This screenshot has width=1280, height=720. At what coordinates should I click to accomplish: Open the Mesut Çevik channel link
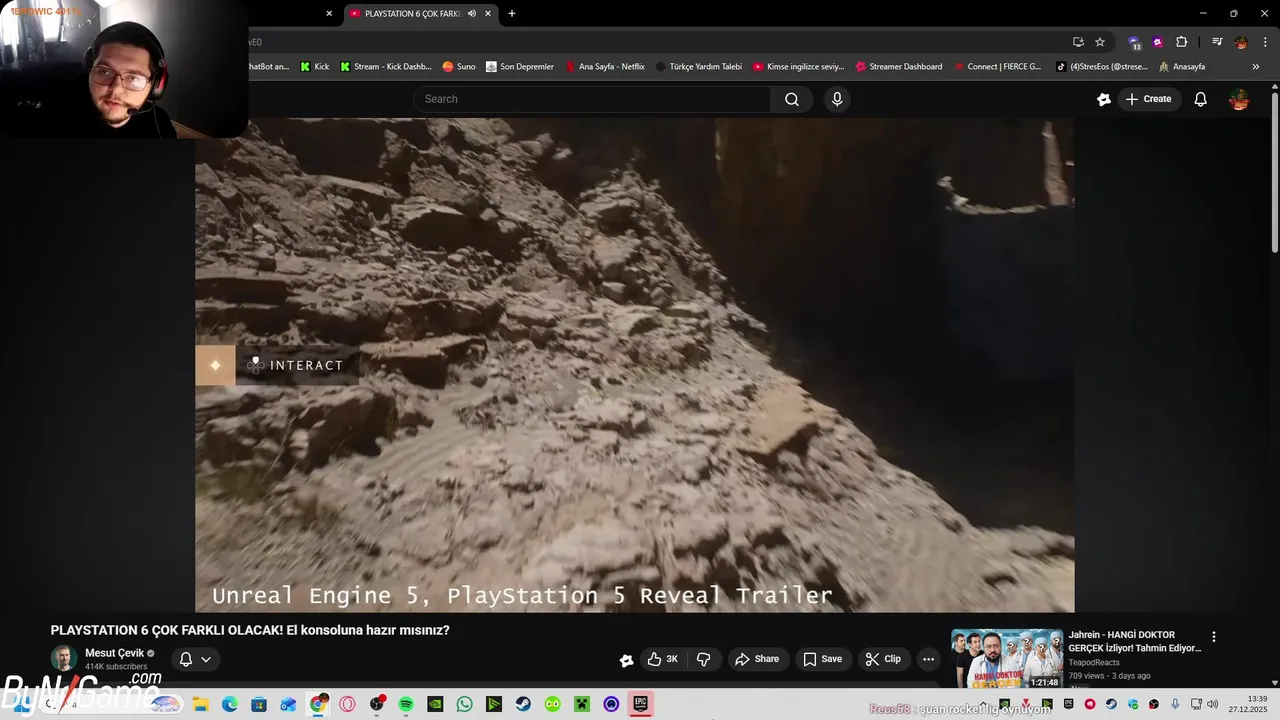(115, 653)
